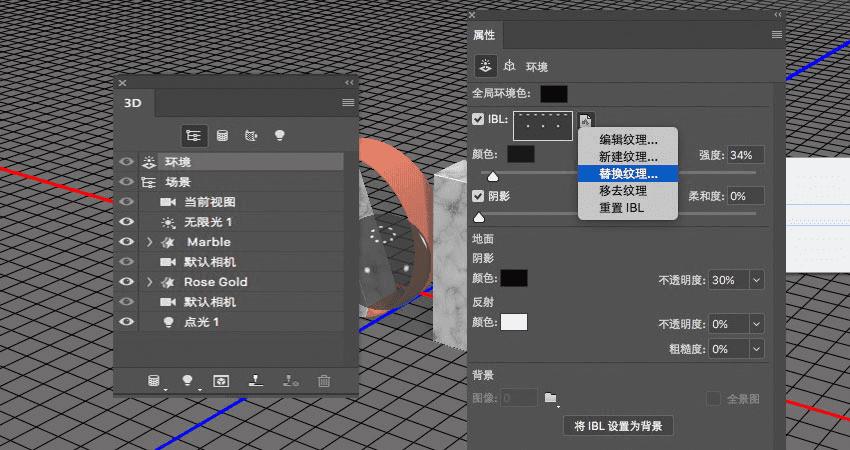Image resolution: width=850 pixels, height=450 pixels.
Task: Click the disabled ground plane icon beside trash
Action: 290,381
